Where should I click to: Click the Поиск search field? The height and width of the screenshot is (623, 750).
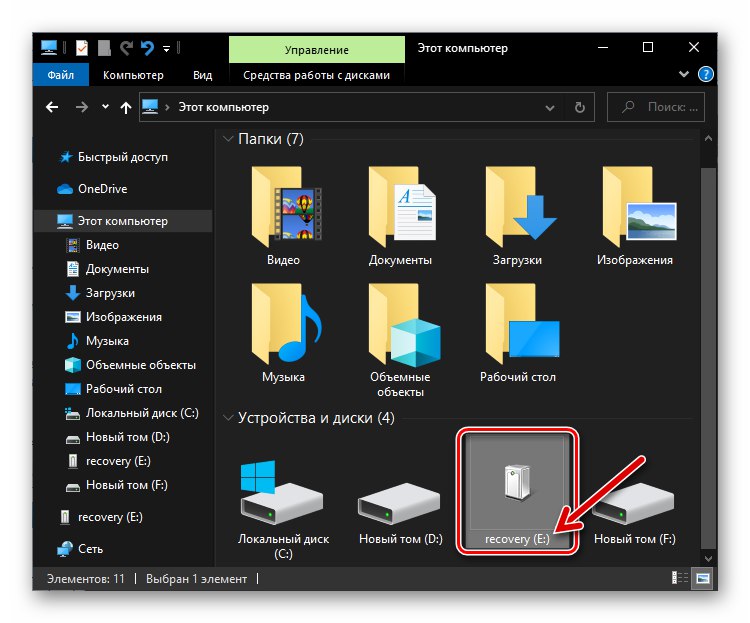point(656,107)
